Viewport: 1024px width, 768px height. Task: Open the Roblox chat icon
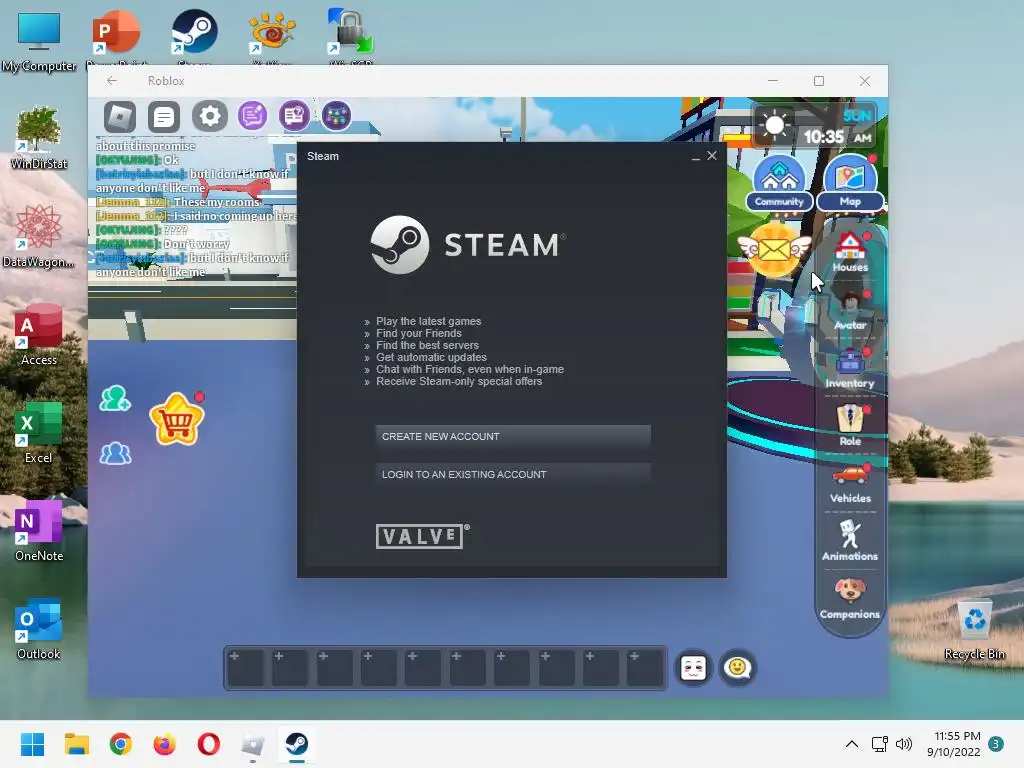click(x=164, y=117)
